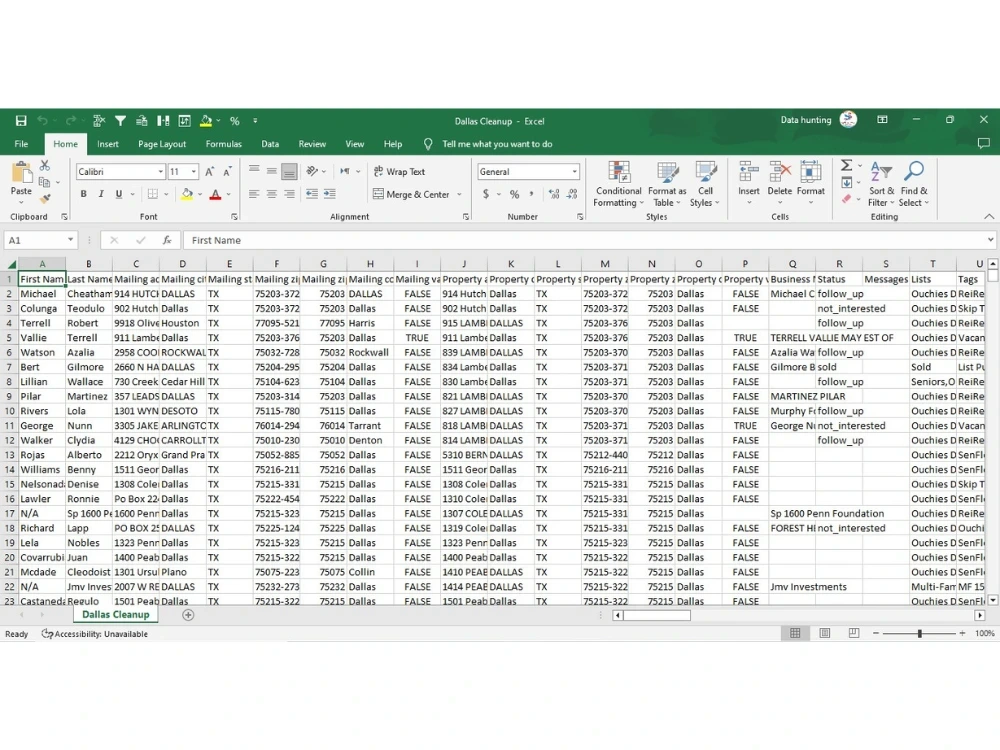Click the Accessibility: Unavailable status

[95, 634]
